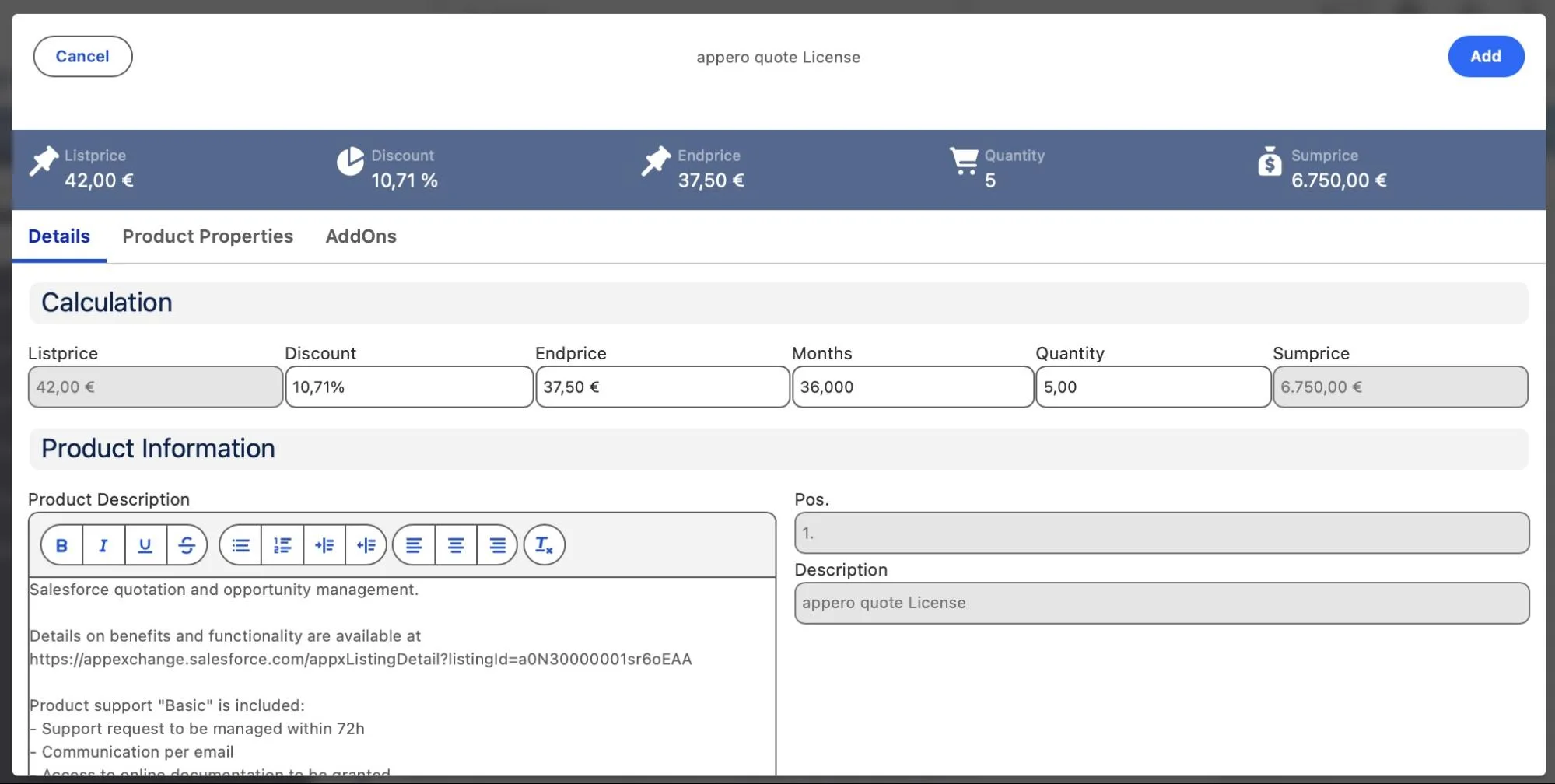Click the Discount pie chart icon
1555x784 pixels.
pos(350,161)
